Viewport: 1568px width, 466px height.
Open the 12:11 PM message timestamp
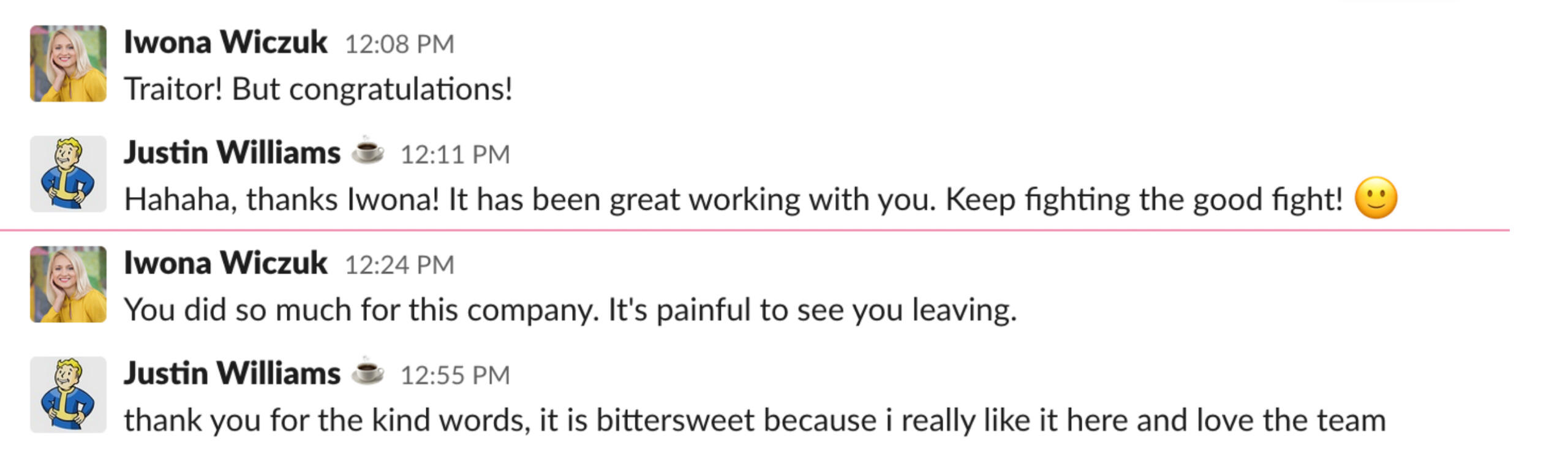[455, 154]
